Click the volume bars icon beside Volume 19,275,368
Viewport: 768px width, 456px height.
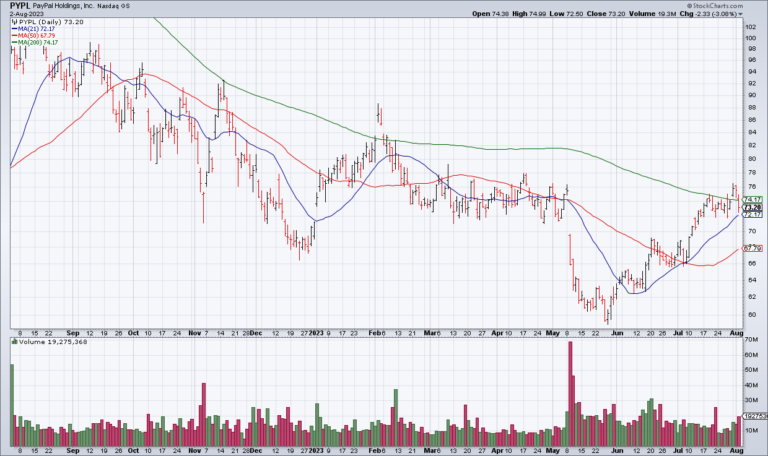pyautogui.click(x=14, y=342)
